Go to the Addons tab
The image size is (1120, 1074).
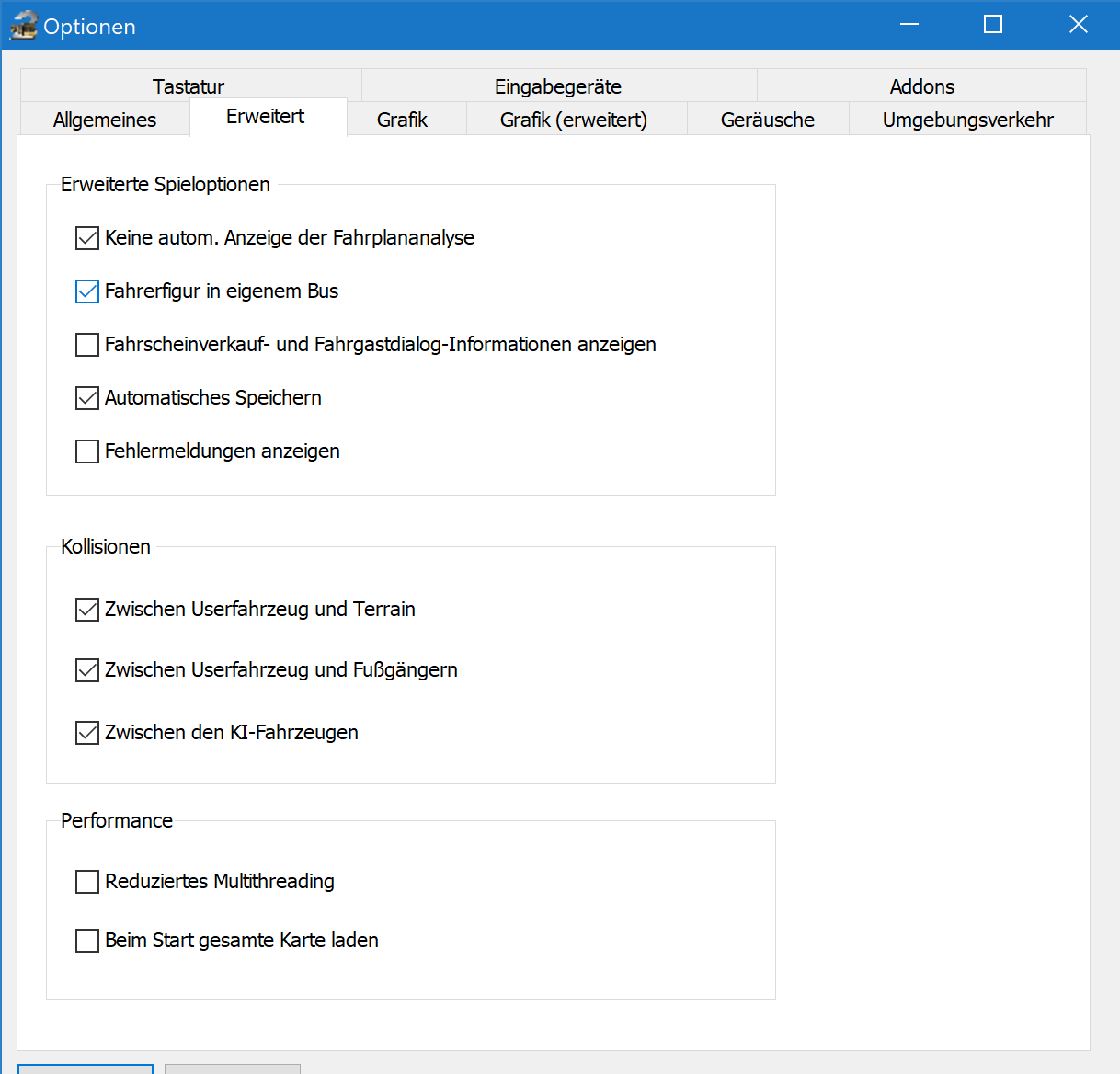(x=921, y=86)
